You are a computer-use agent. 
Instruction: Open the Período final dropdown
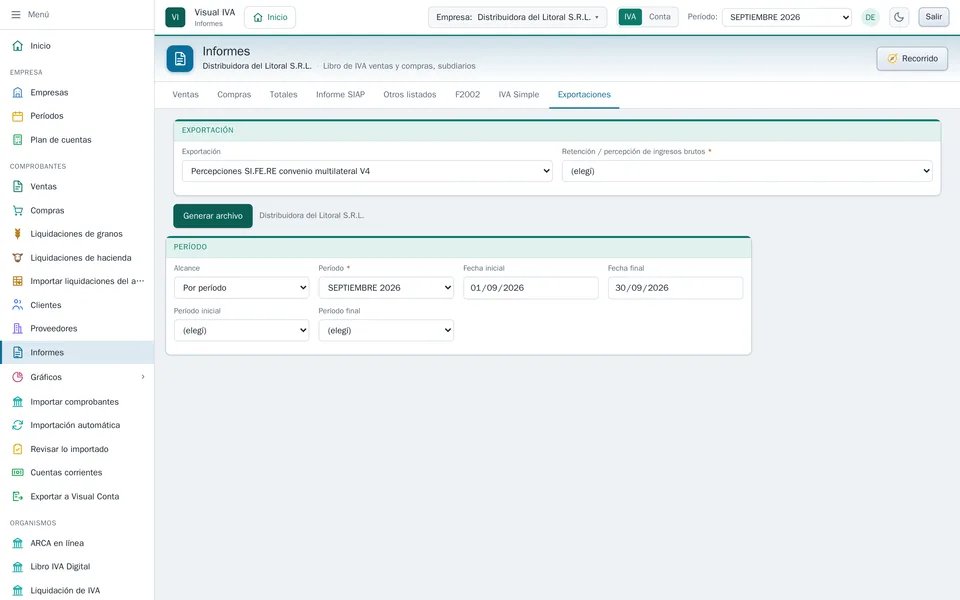point(386,331)
